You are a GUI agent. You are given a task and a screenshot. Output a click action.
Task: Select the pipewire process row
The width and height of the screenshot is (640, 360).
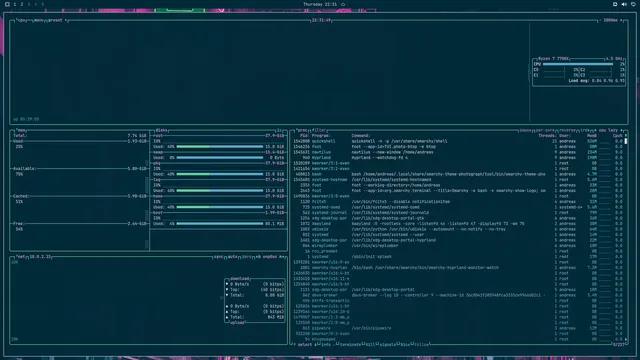point(458,328)
